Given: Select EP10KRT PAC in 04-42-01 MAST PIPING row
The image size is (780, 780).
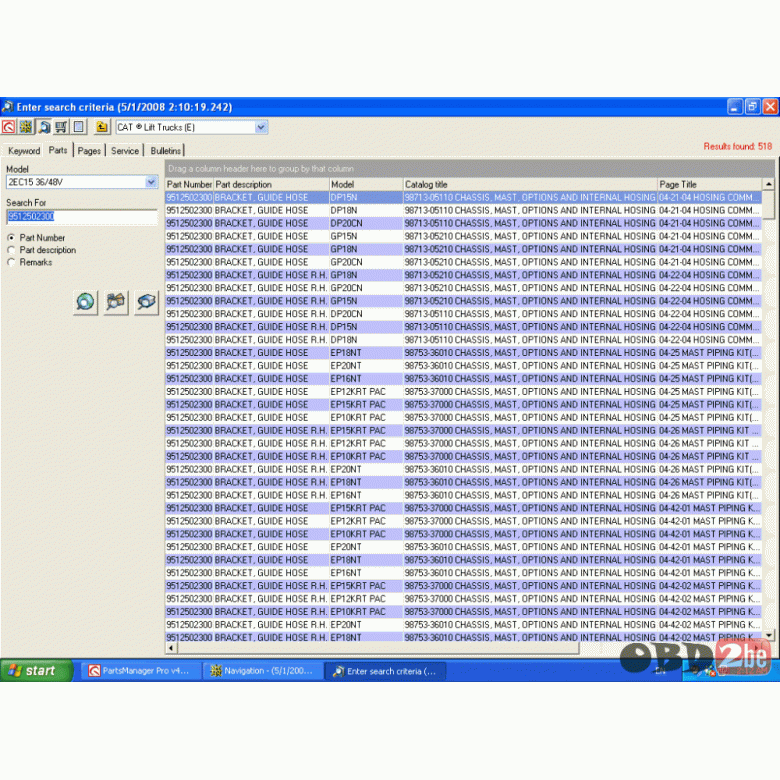Looking at the screenshot, I should point(366,534).
